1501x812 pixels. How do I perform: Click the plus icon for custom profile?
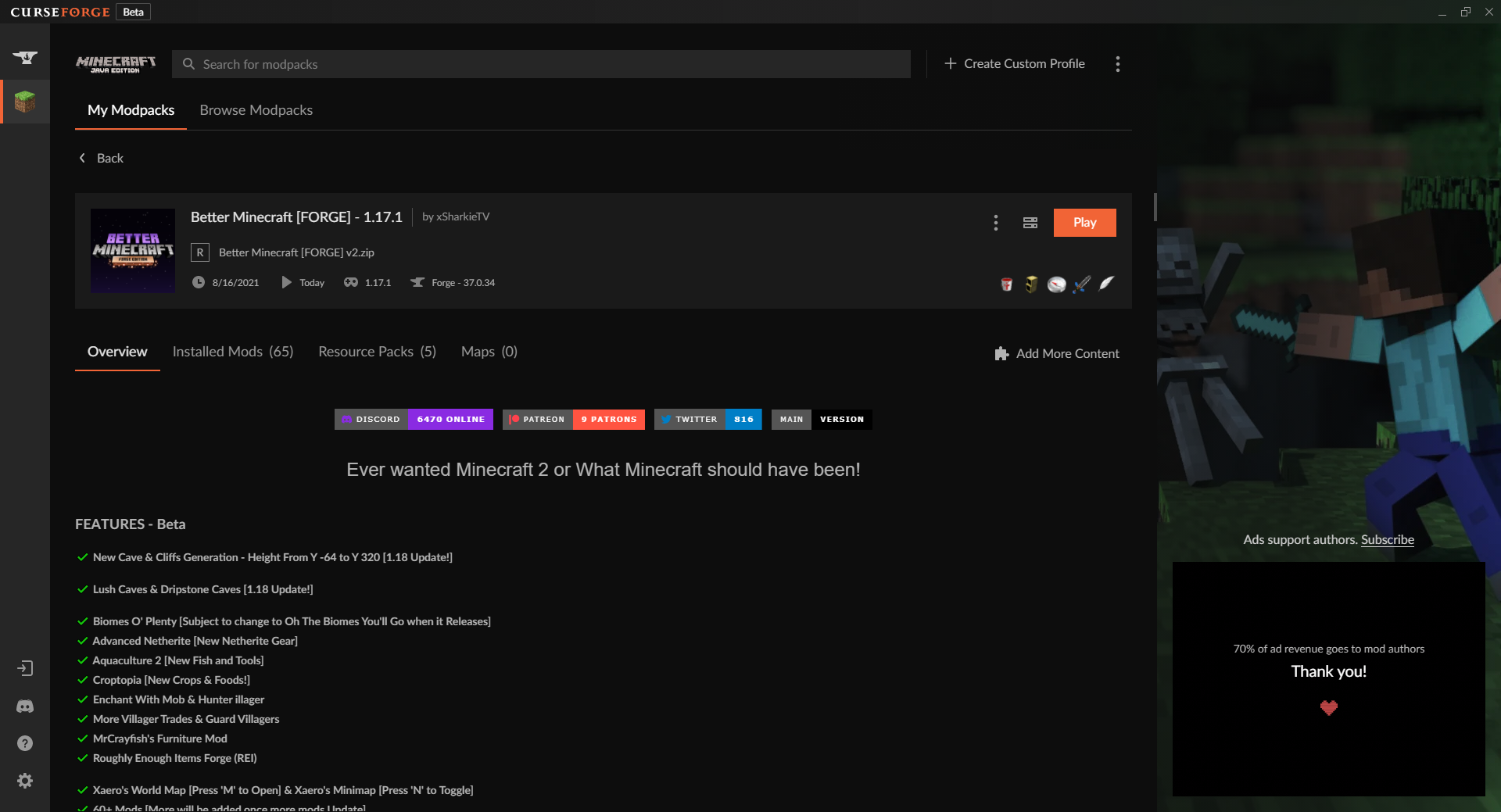(951, 63)
